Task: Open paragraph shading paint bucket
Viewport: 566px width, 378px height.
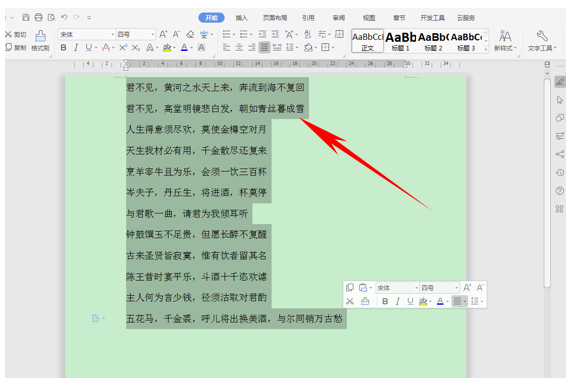Action: pyautogui.click(x=308, y=48)
